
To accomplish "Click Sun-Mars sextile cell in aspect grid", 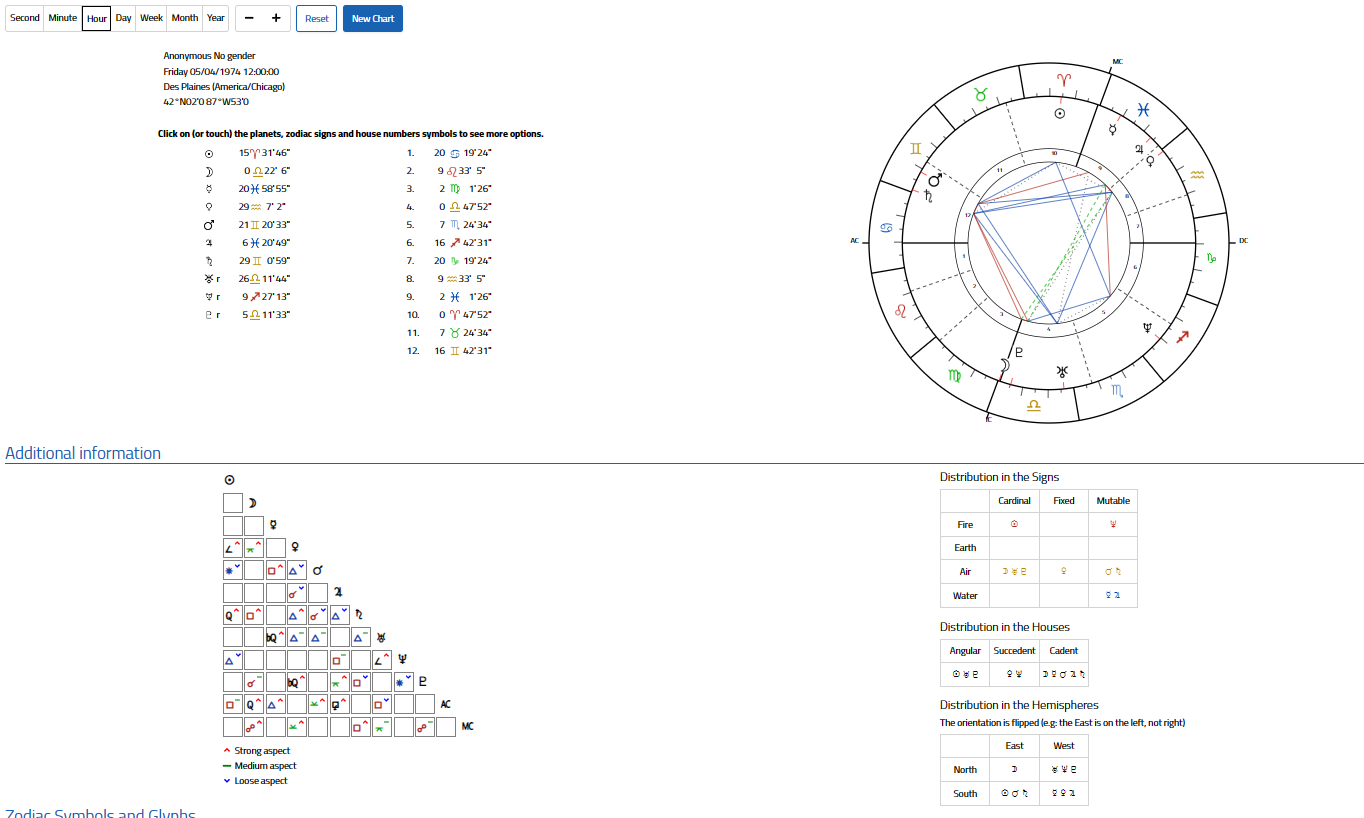I will click(x=232, y=570).
